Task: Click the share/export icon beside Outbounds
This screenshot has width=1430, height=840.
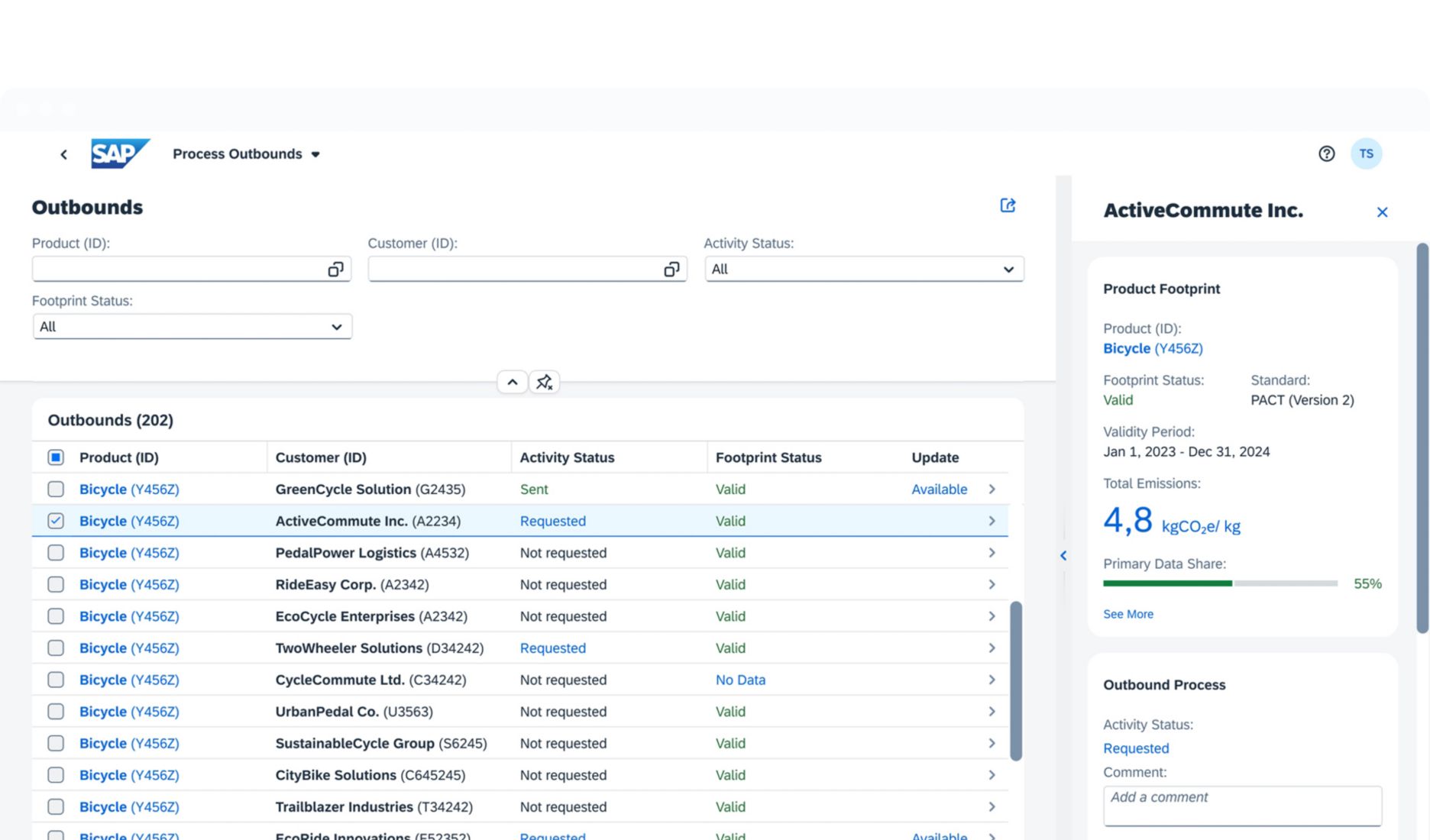Action: tap(1008, 205)
